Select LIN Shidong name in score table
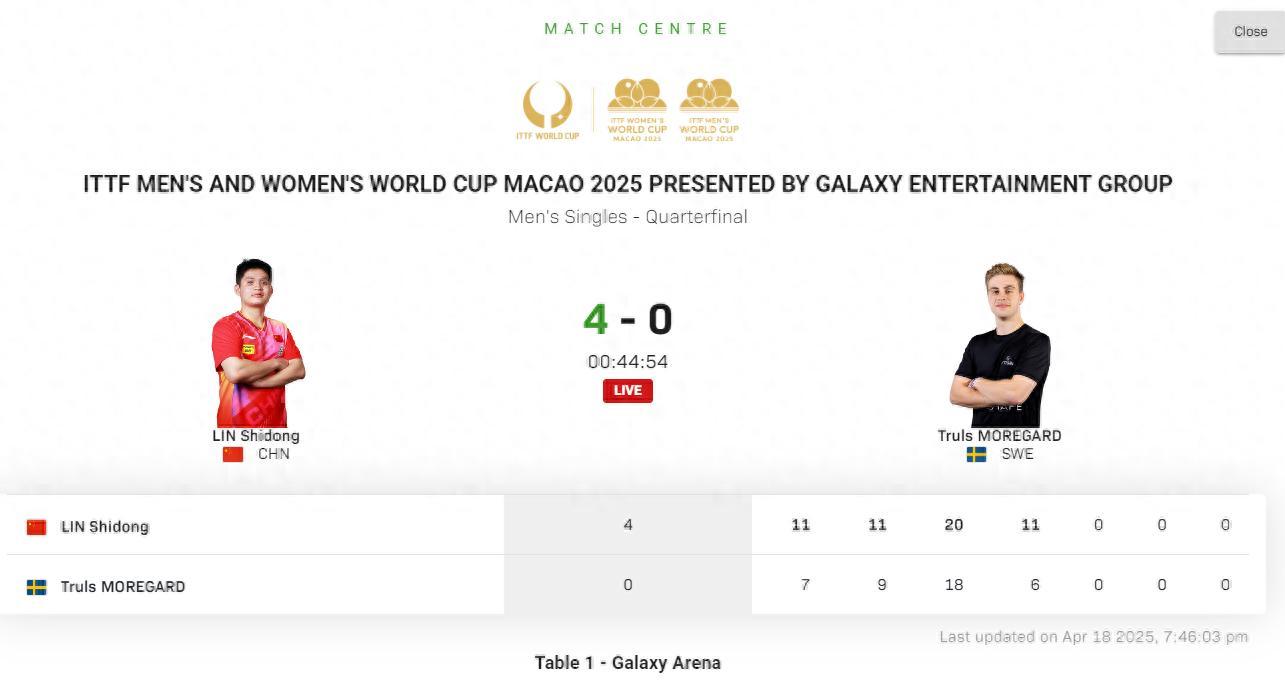This screenshot has width=1285, height=691. coord(105,527)
